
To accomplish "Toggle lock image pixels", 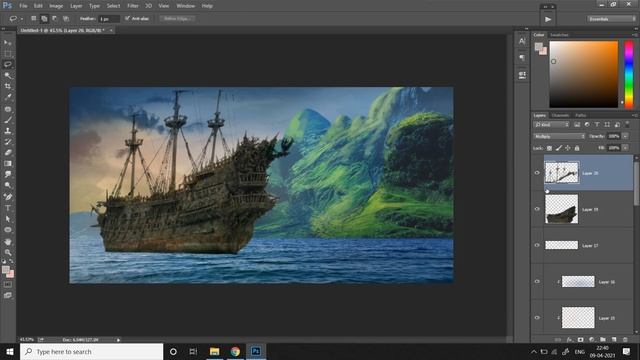I will [x=559, y=148].
